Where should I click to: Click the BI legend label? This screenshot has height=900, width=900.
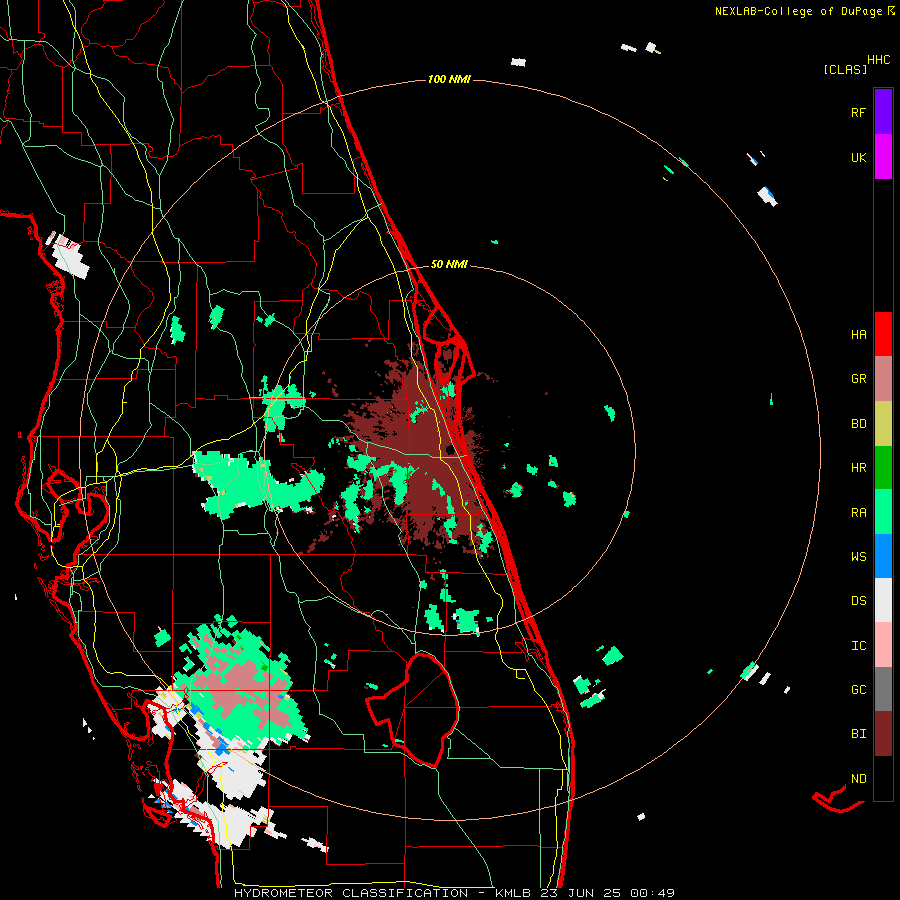click(858, 734)
